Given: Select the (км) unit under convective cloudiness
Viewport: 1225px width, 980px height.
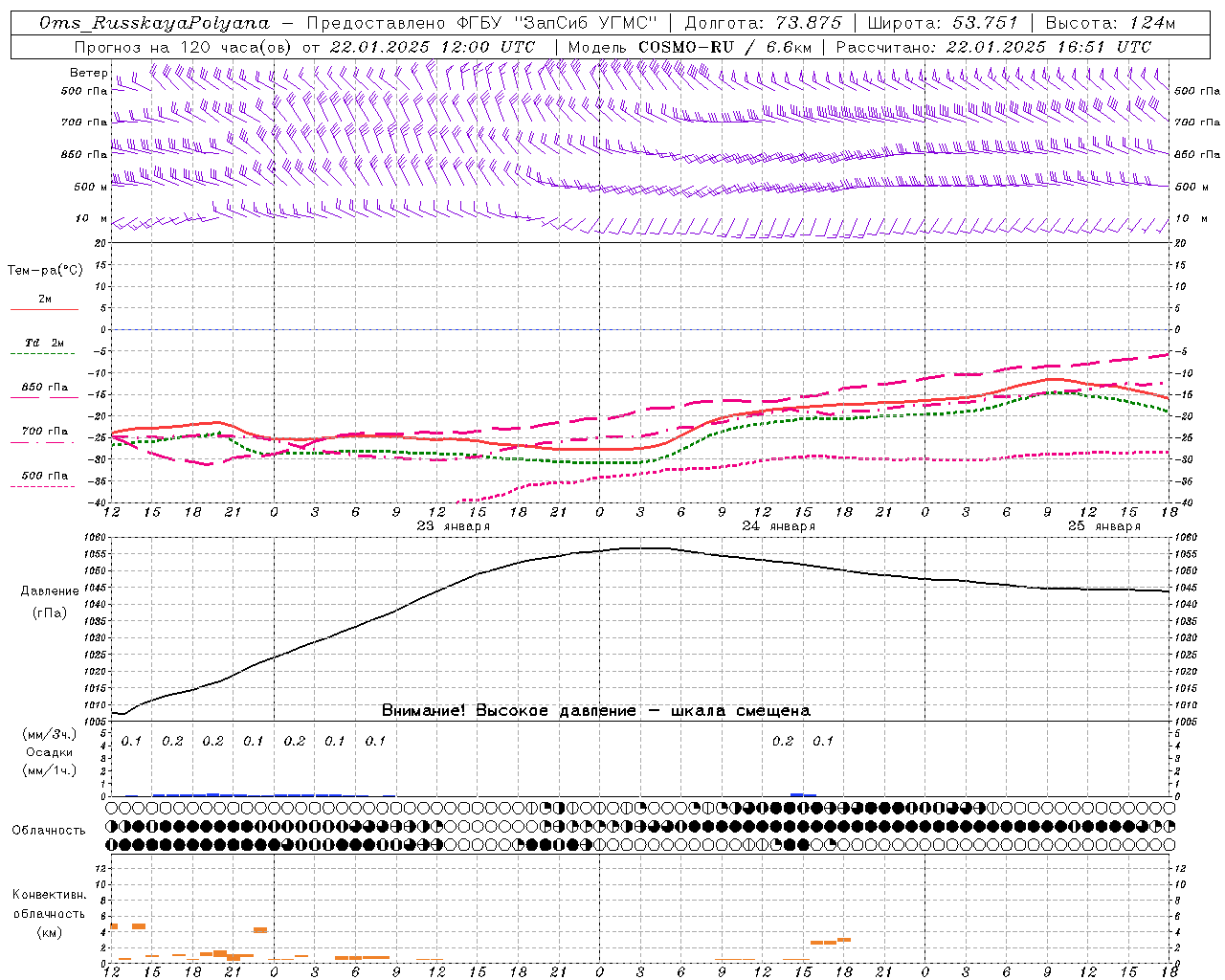Looking at the screenshot, I should point(49,932).
